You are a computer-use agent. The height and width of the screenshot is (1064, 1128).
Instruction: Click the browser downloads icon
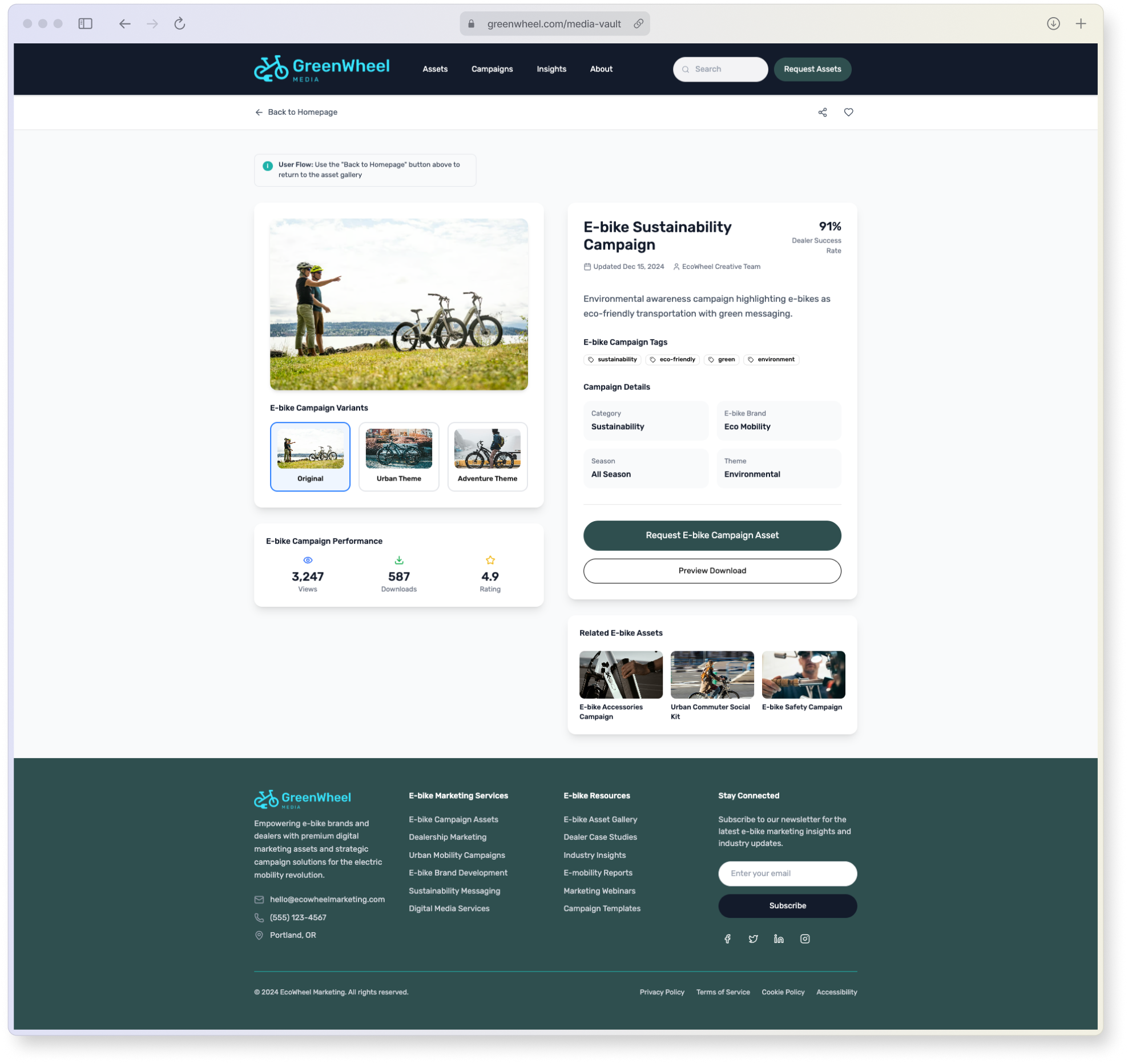click(x=1053, y=23)
